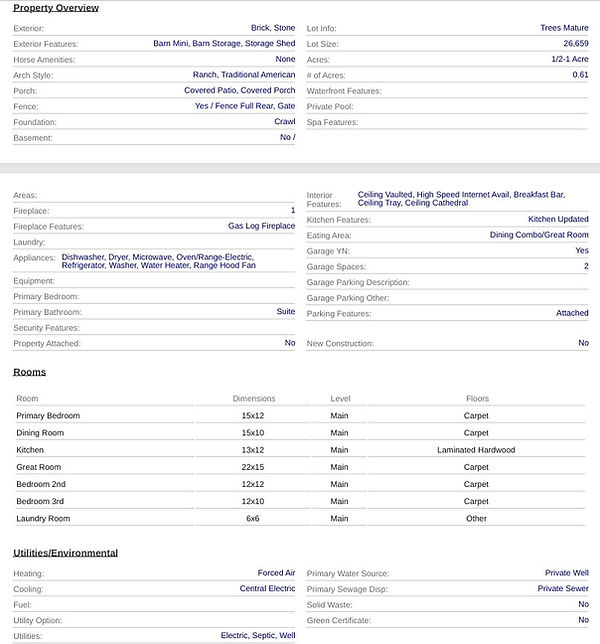Click the 'Forced Air' heating value

276,573
